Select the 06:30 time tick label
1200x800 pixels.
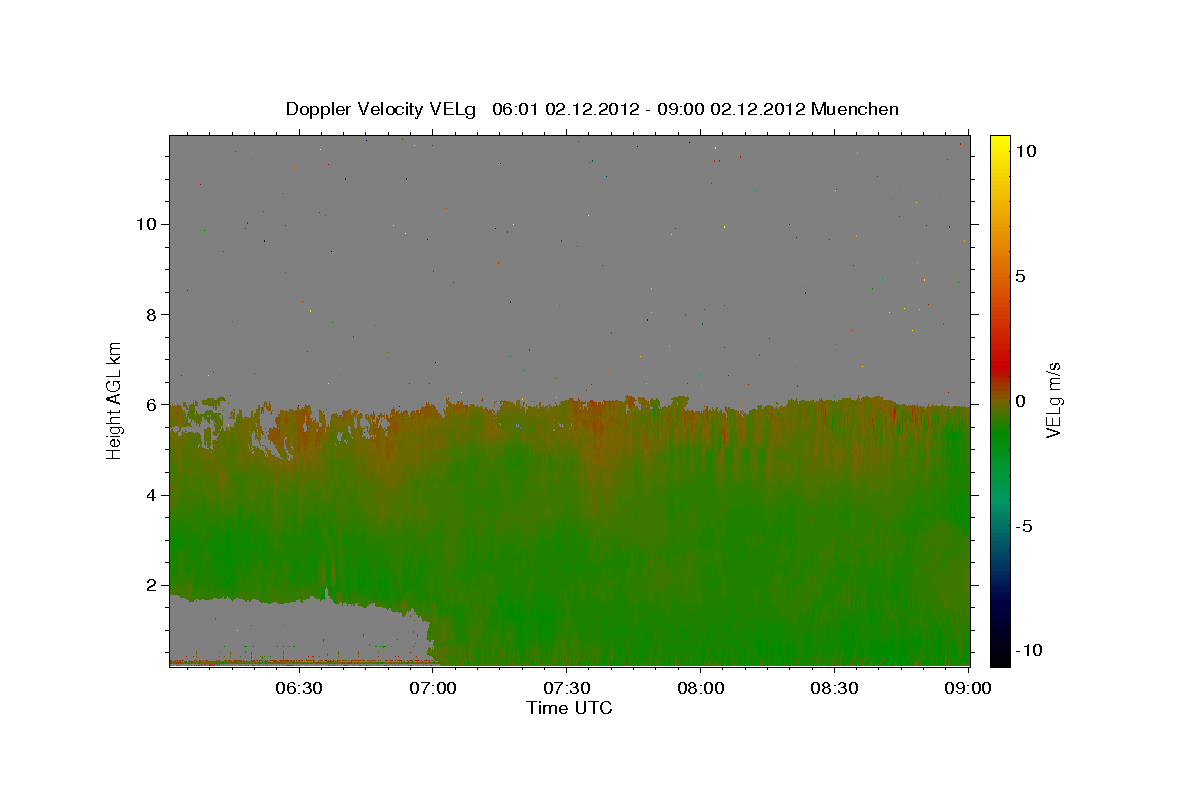pyautogui.click(x=298, y=688)
